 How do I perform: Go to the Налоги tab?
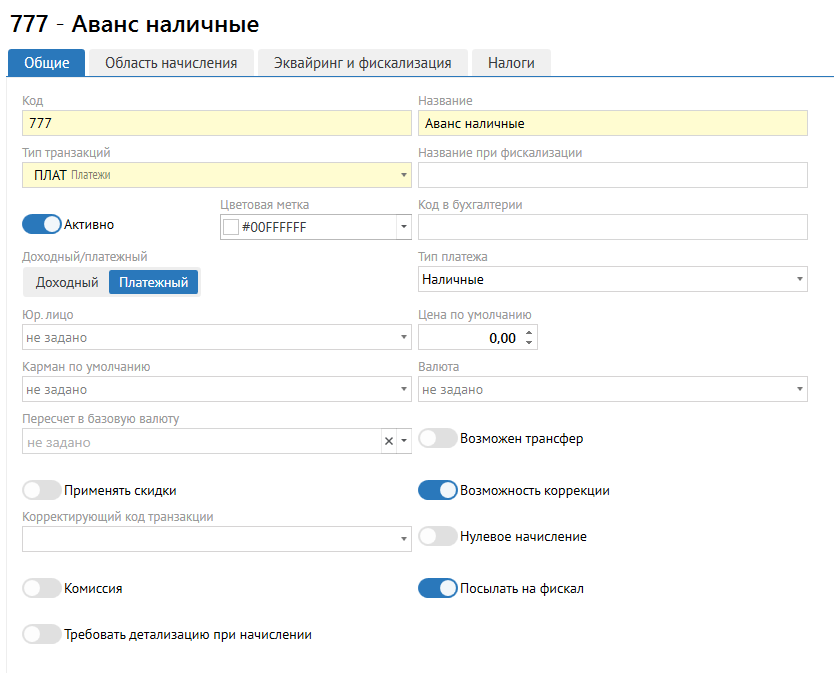[511, 62]
